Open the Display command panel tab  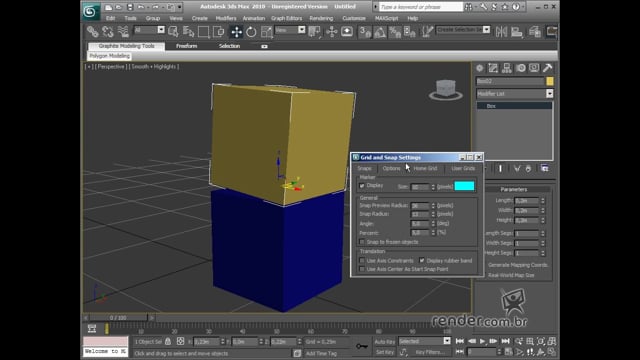(534, 68)
